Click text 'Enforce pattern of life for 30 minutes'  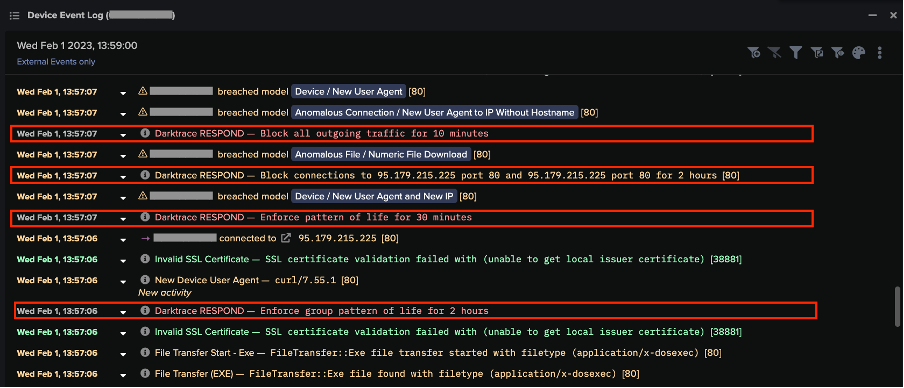(366, 217)
